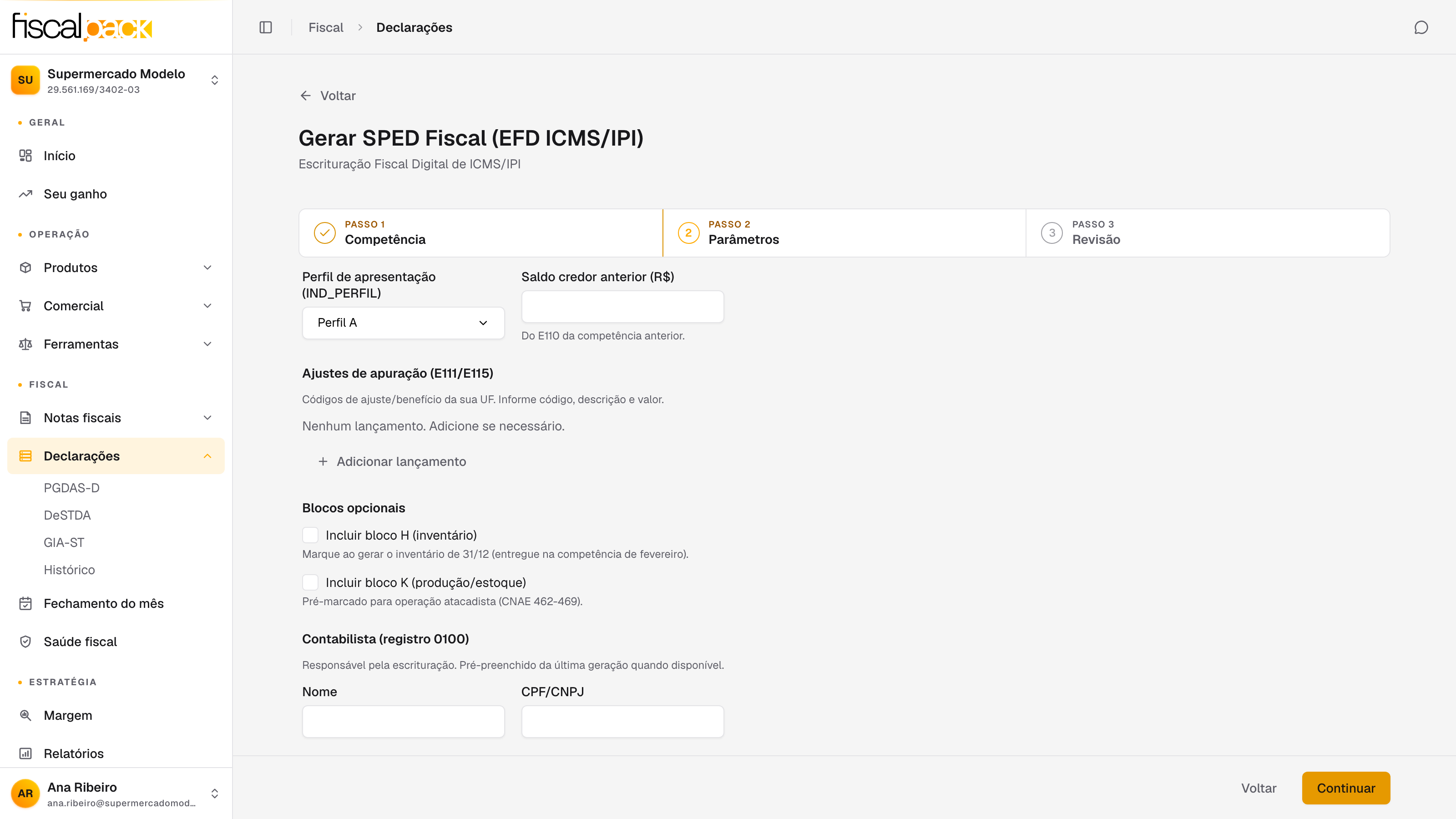This screenshot has height=819, width=1456.
Task: Enable Incluir bloco K (produção/estoque)
Action: coord(310,582)
